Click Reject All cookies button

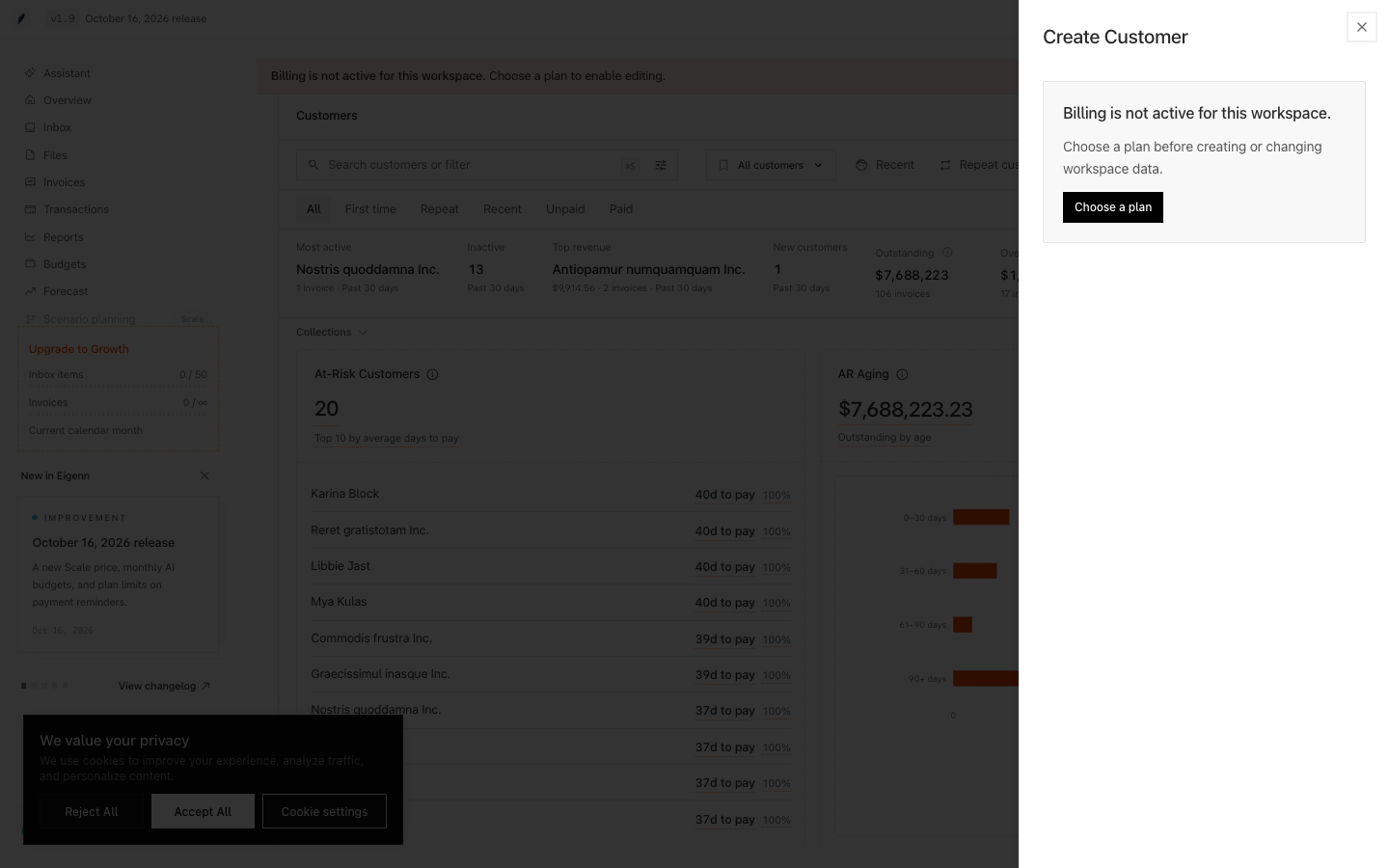tap(92, 812)
